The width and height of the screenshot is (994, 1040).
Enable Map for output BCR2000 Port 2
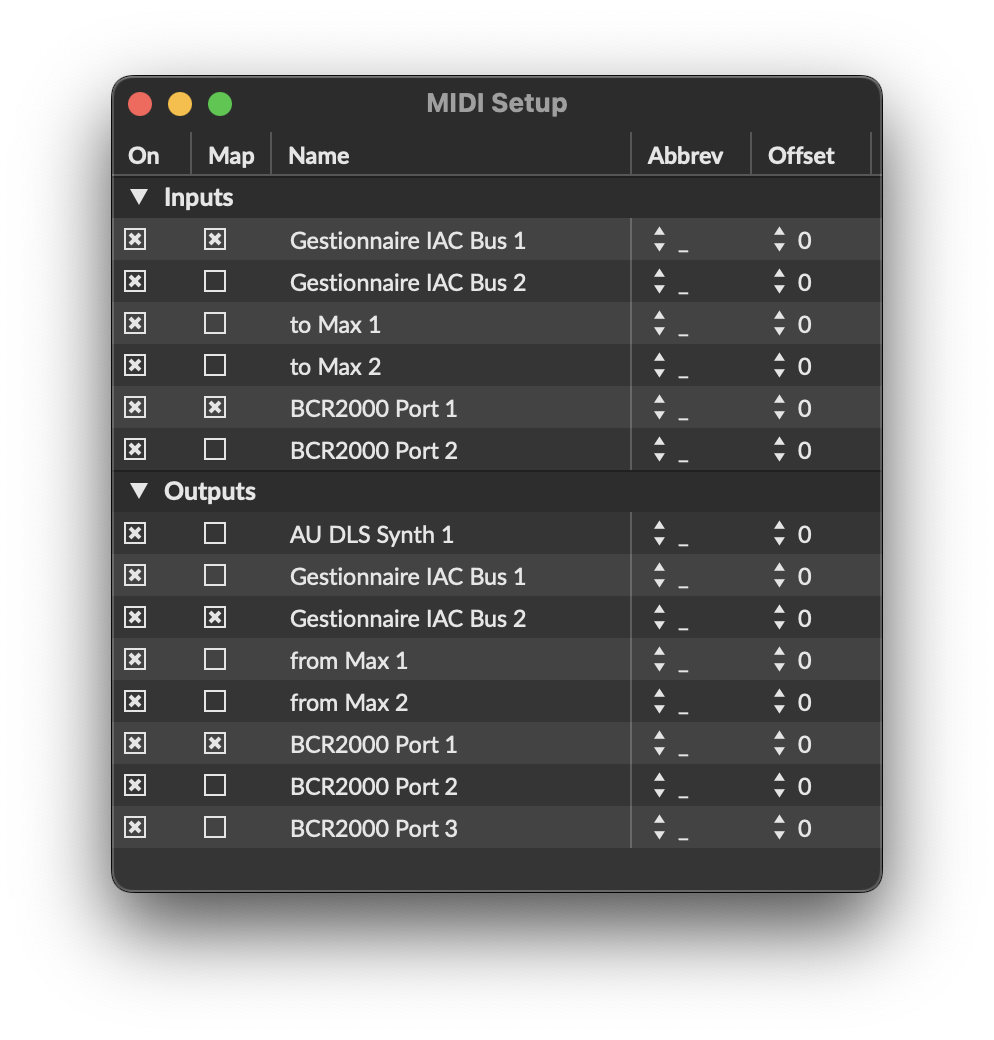(x=215, y=785)
